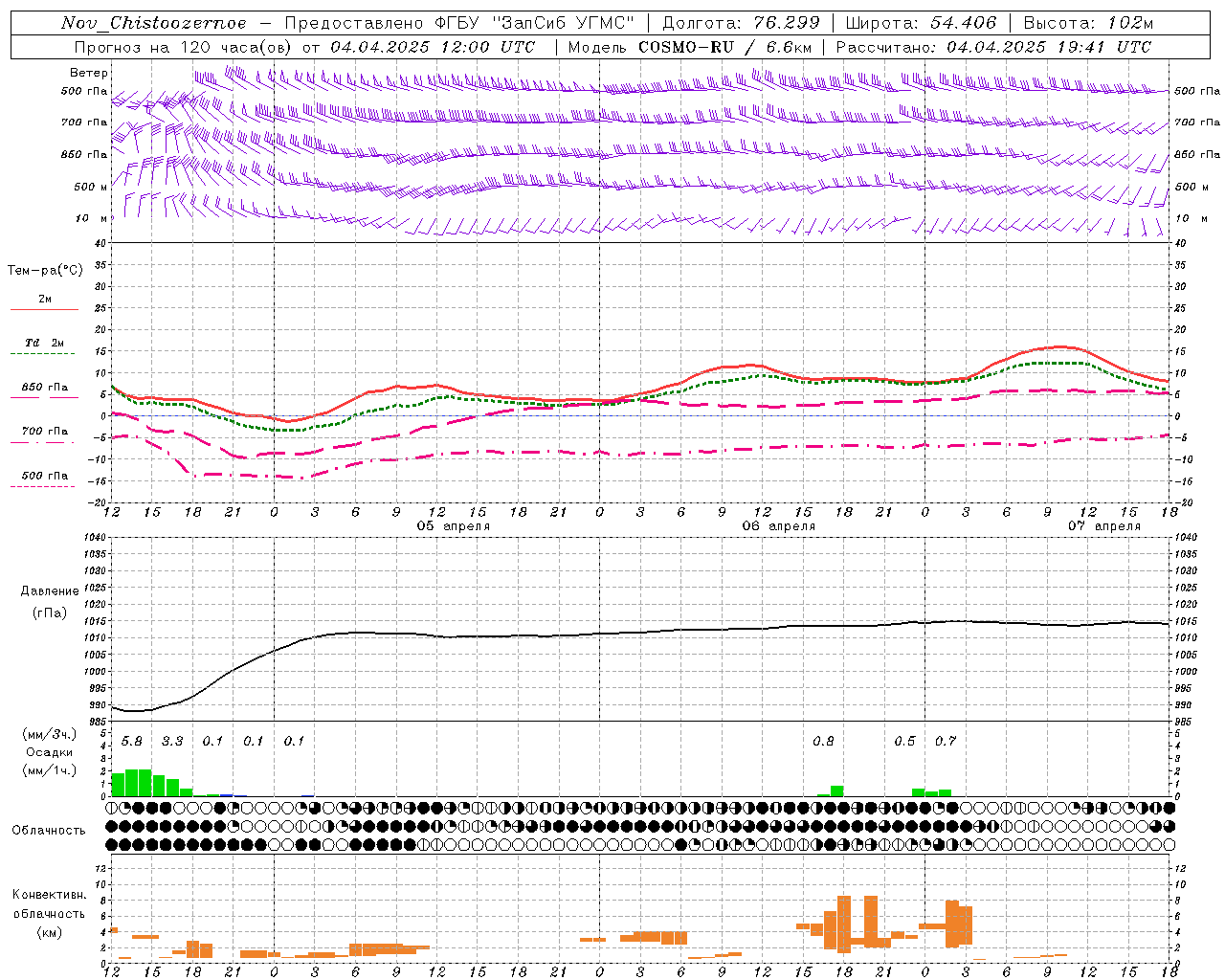The height and width of the screenshot is (980, 1225).
Task: Click the 06 апреля date label
Action: 779,526
